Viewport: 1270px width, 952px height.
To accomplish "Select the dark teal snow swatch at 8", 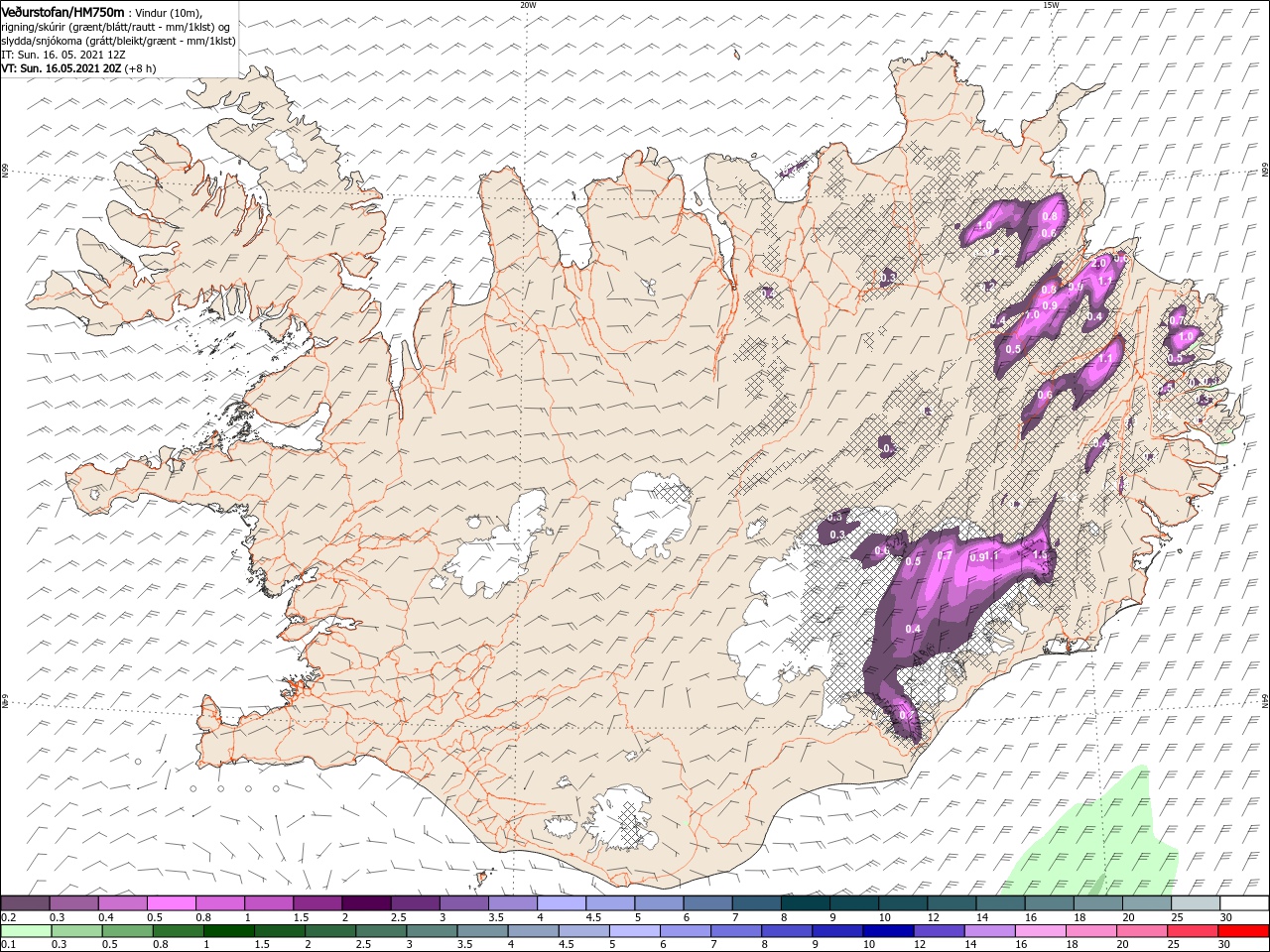I will pyautogui.click(x=805, y=903).
